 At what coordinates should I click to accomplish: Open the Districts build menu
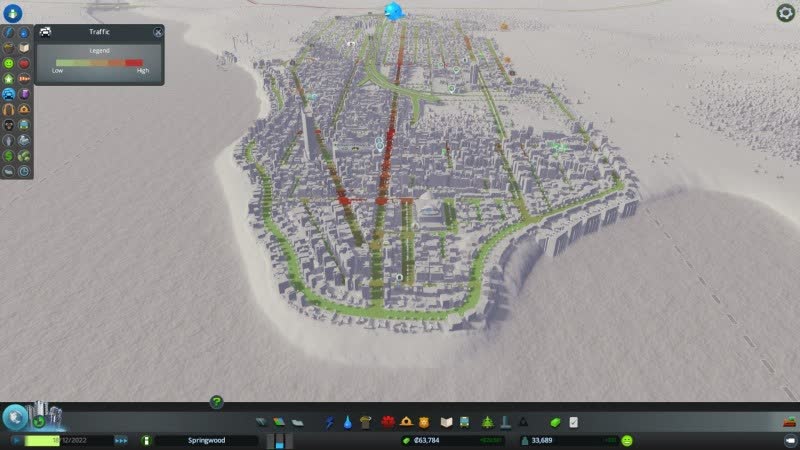point(297,422)
